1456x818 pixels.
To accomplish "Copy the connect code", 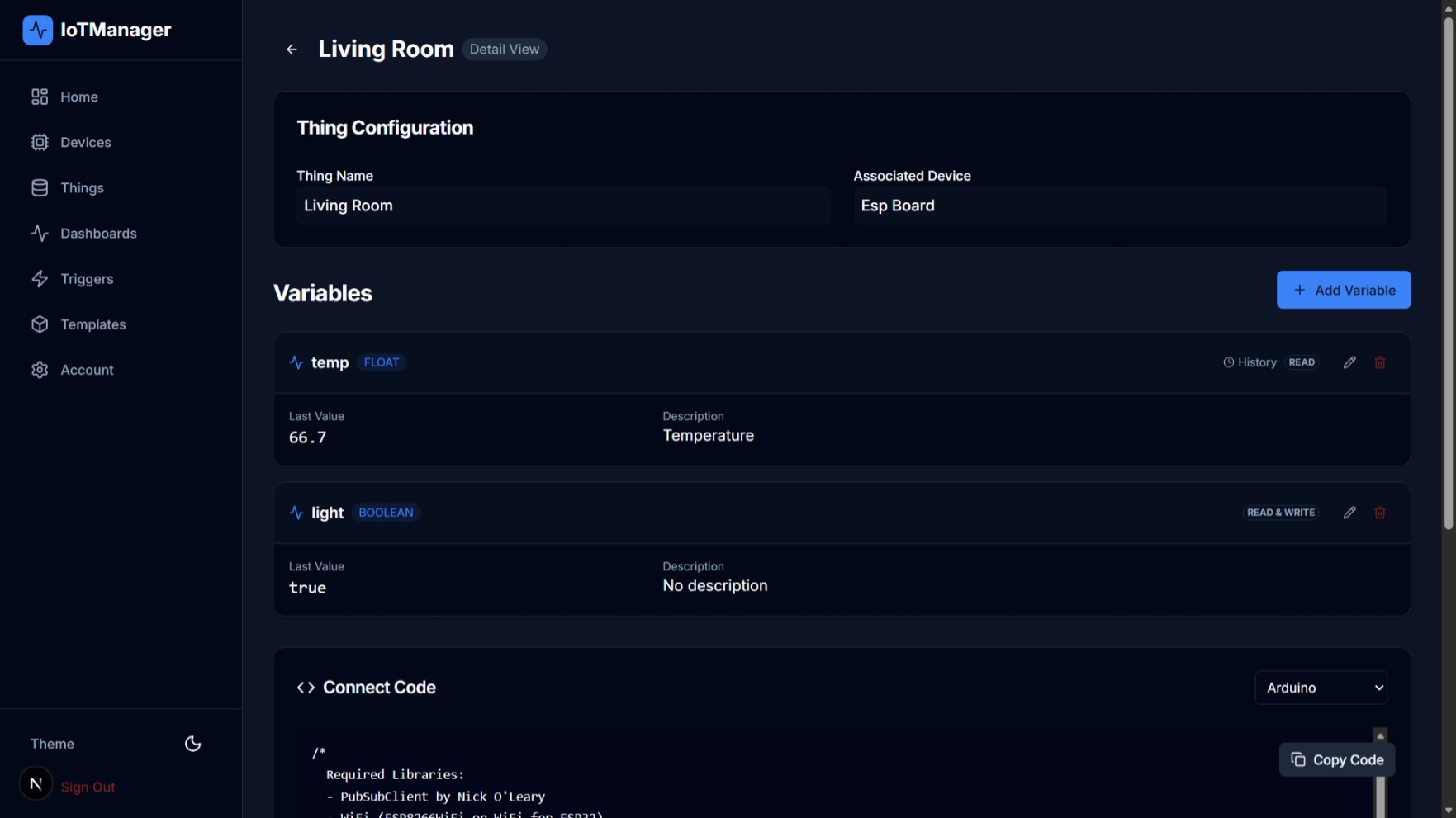I will click(1336, 759).
